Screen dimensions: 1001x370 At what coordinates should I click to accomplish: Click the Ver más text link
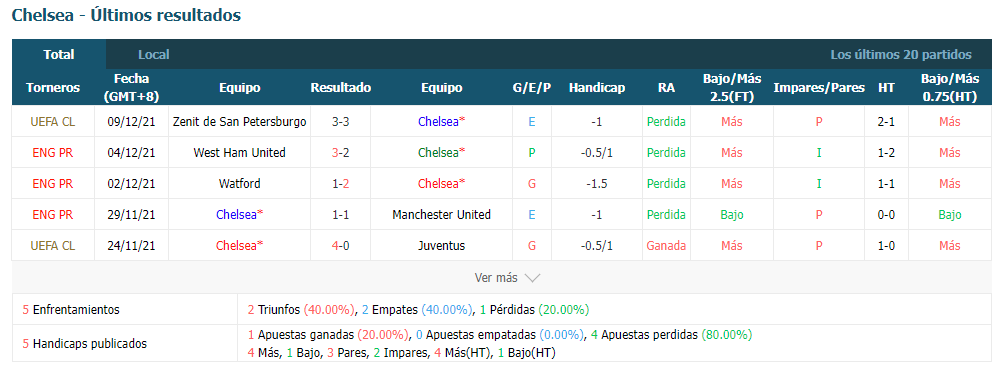(496, 278)
